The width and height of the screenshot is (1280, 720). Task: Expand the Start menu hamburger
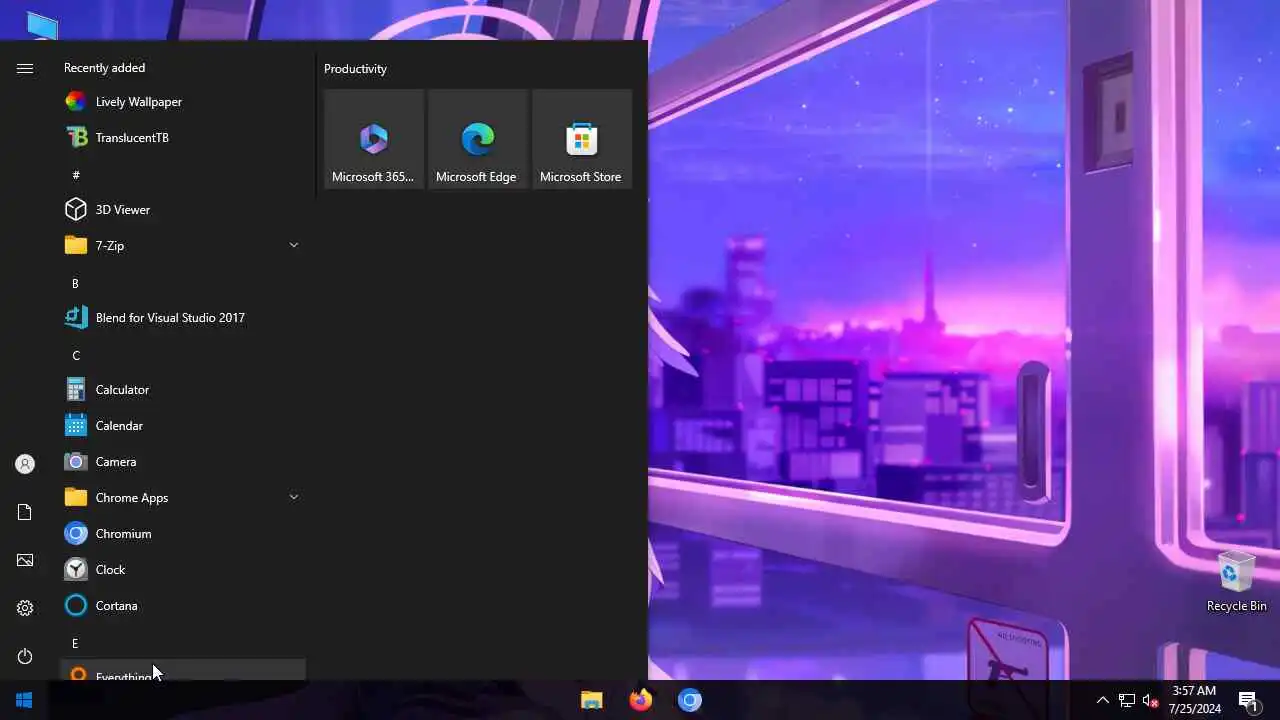(25, 68)
